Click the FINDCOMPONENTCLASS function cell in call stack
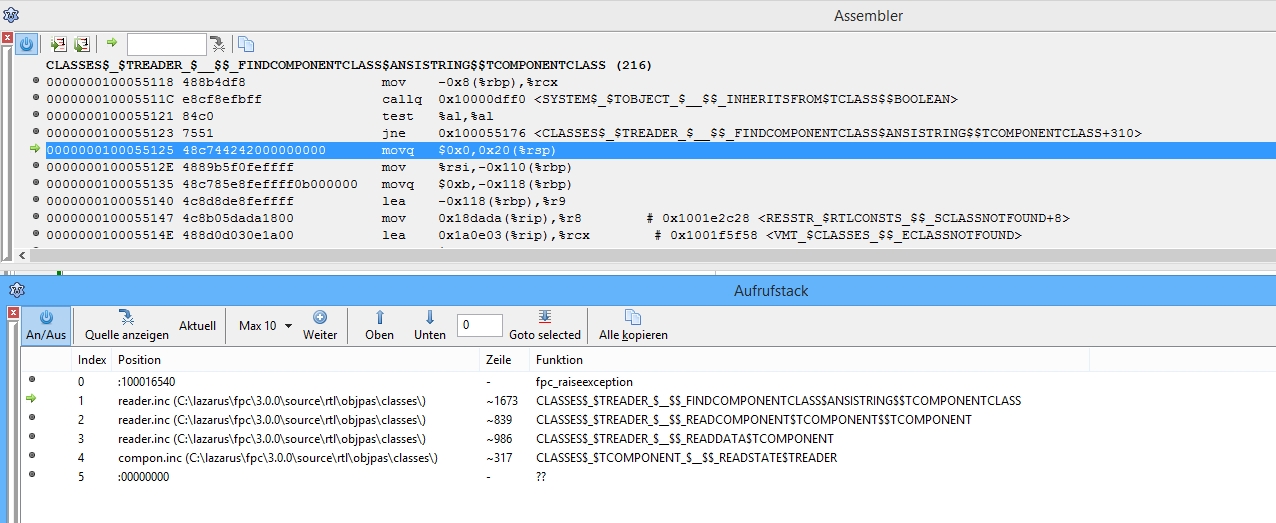This screenshot has width=1276, height=523. [x=778, y=400]
